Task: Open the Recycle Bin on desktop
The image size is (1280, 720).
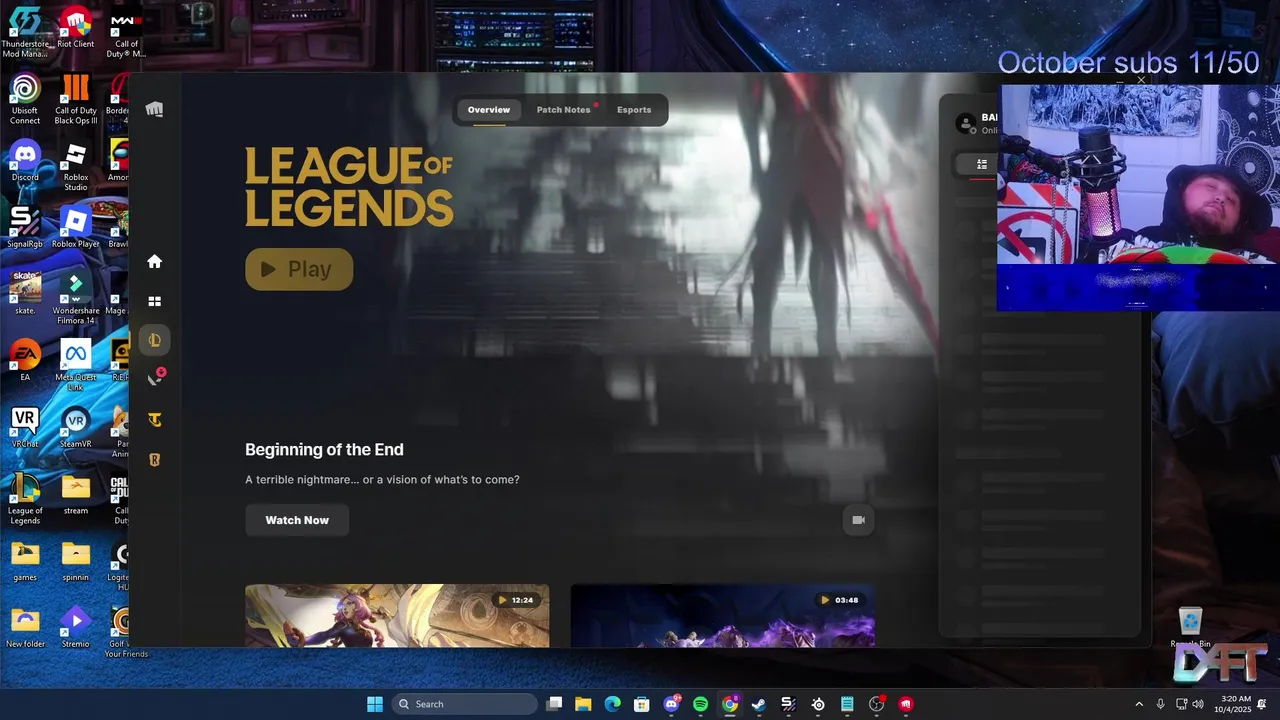Action: coord(1190,627)
